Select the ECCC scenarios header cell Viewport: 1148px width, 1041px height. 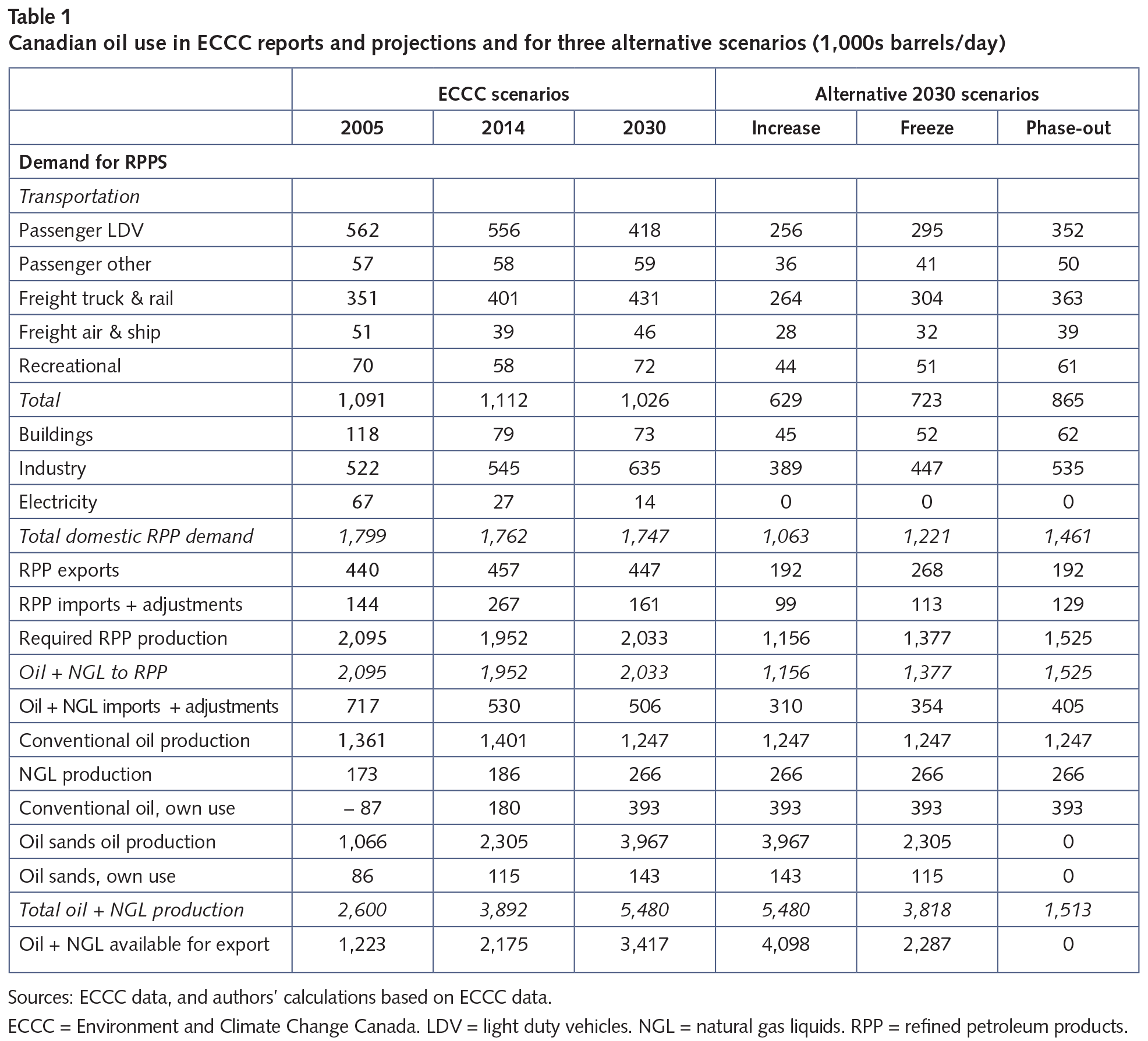[x=503, y=94]
